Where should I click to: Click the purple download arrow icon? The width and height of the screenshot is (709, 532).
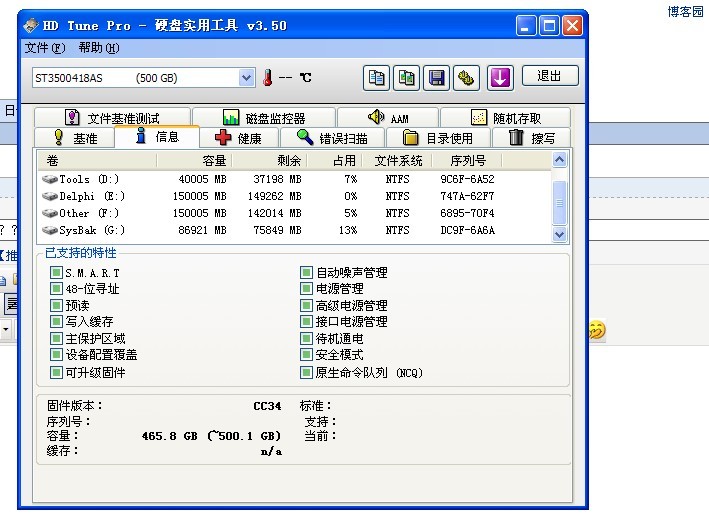[500, 78]
